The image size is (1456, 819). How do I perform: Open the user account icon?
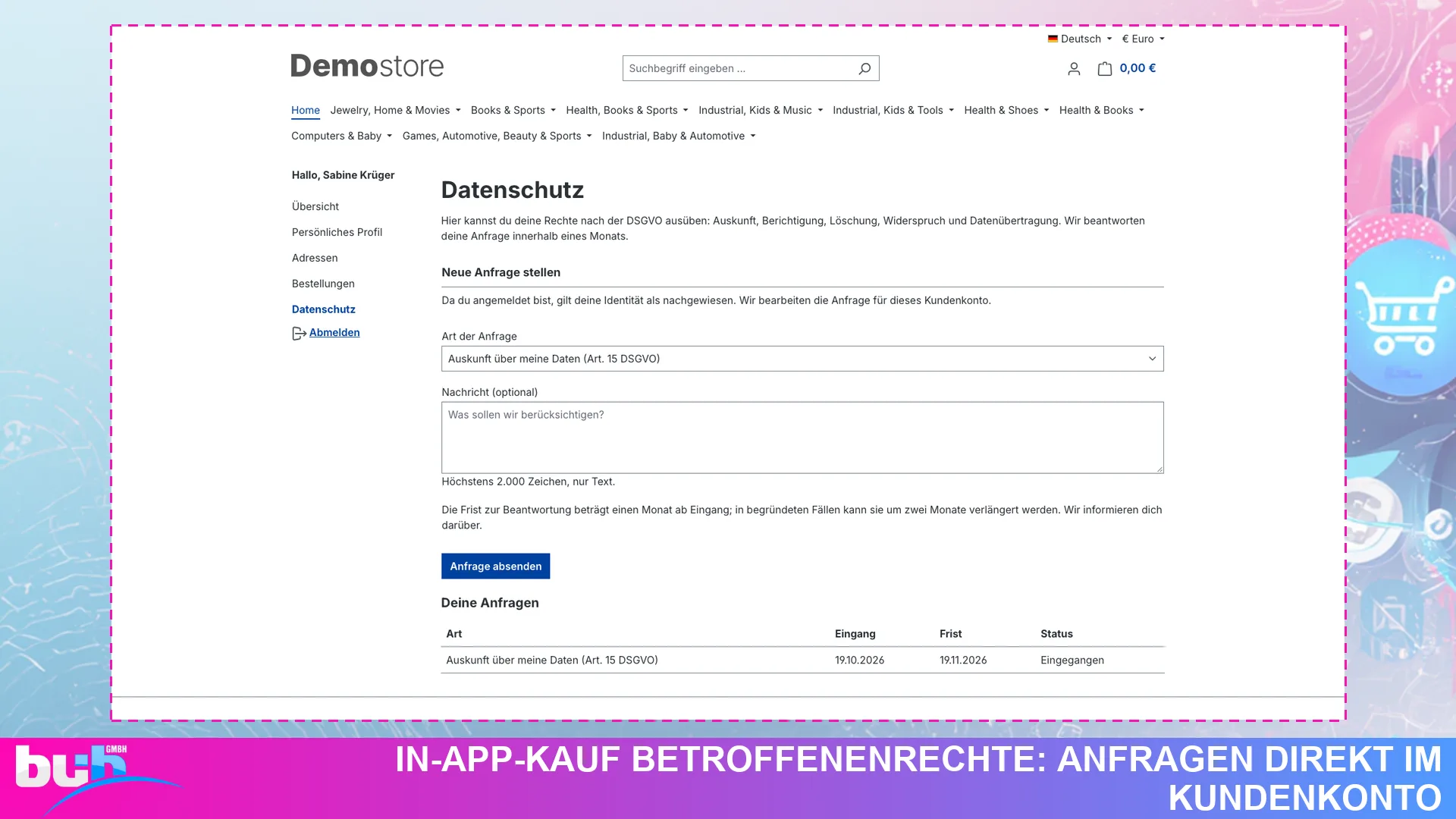point(1074,69)
